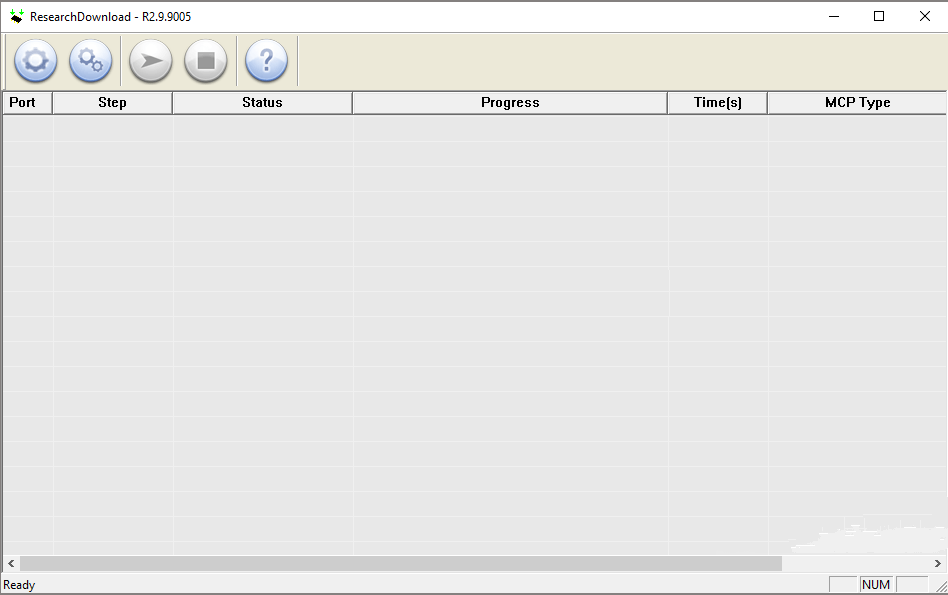Image resolution: width=948 pixels, height=595 pixels.
Task: Select the MCP Type column header
Action: tap(857, 102)
